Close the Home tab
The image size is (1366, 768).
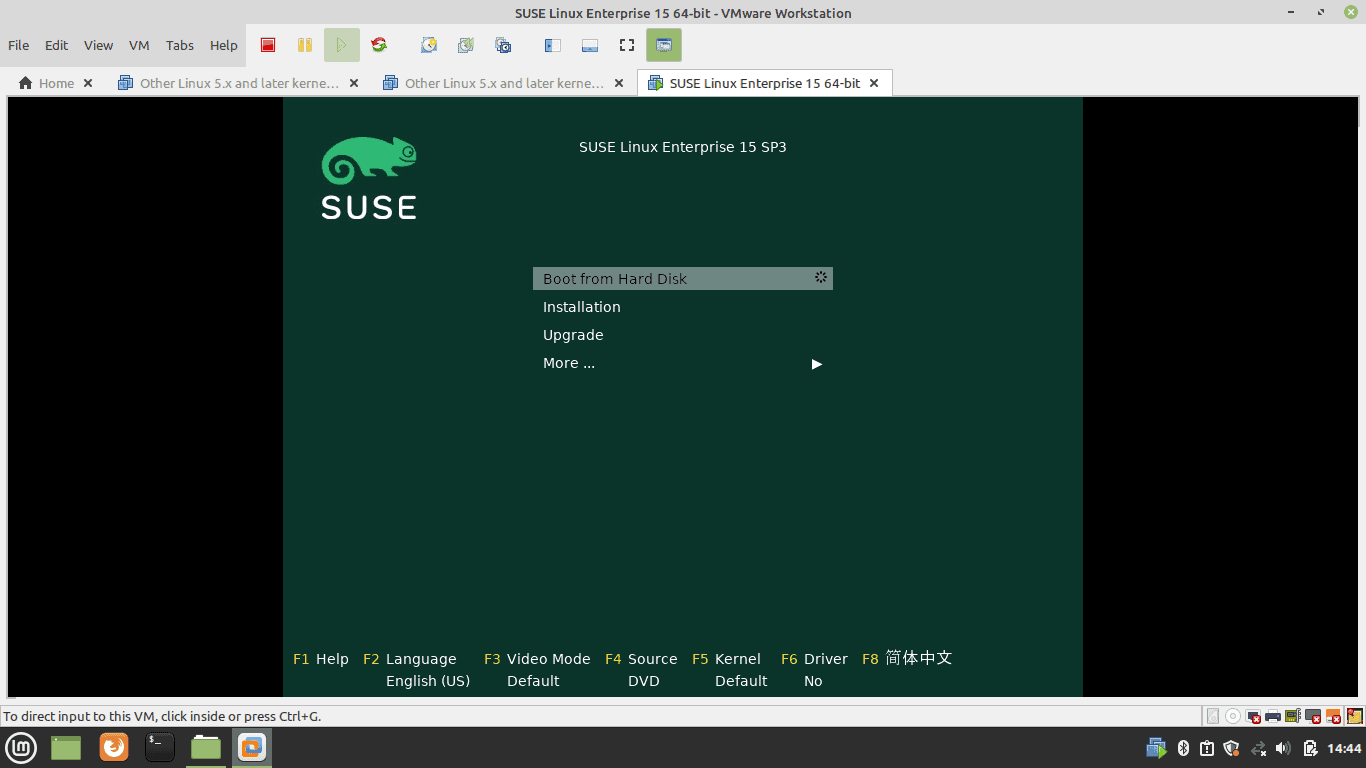pos(88,83)
